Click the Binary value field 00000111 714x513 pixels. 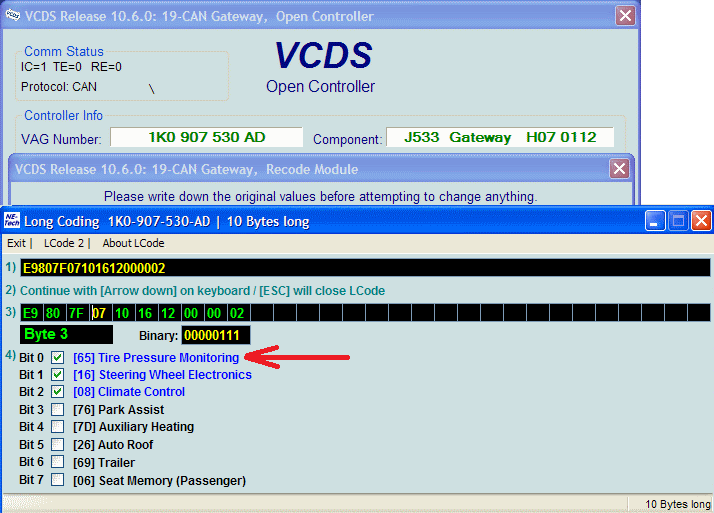coord(215,335)
